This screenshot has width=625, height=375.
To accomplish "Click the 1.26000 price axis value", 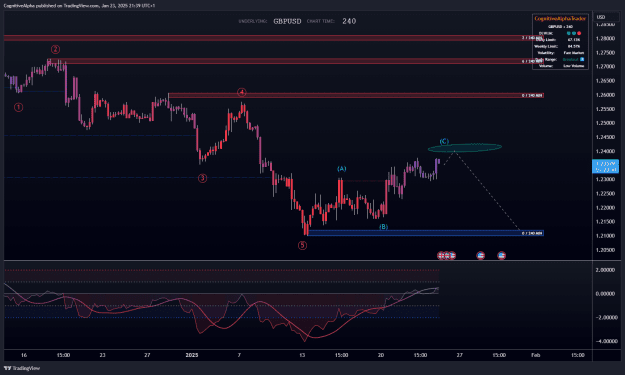I will click(x=605, y=95).
